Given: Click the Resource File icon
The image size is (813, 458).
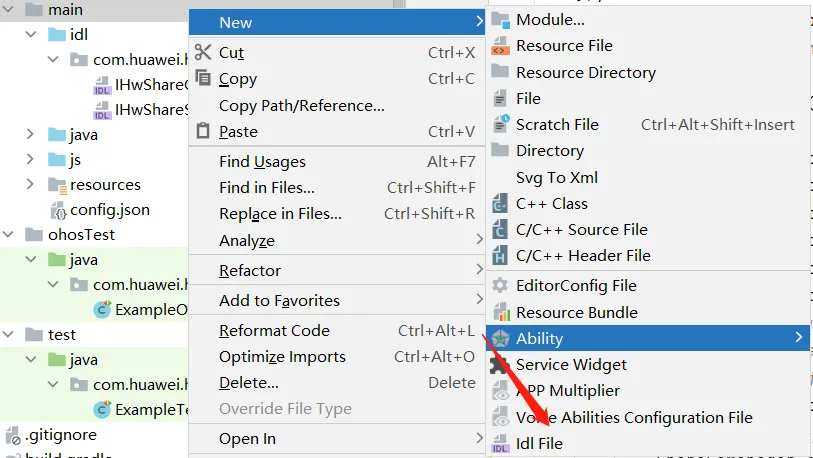Looking at the screenshot, I should tap(501, 46).
